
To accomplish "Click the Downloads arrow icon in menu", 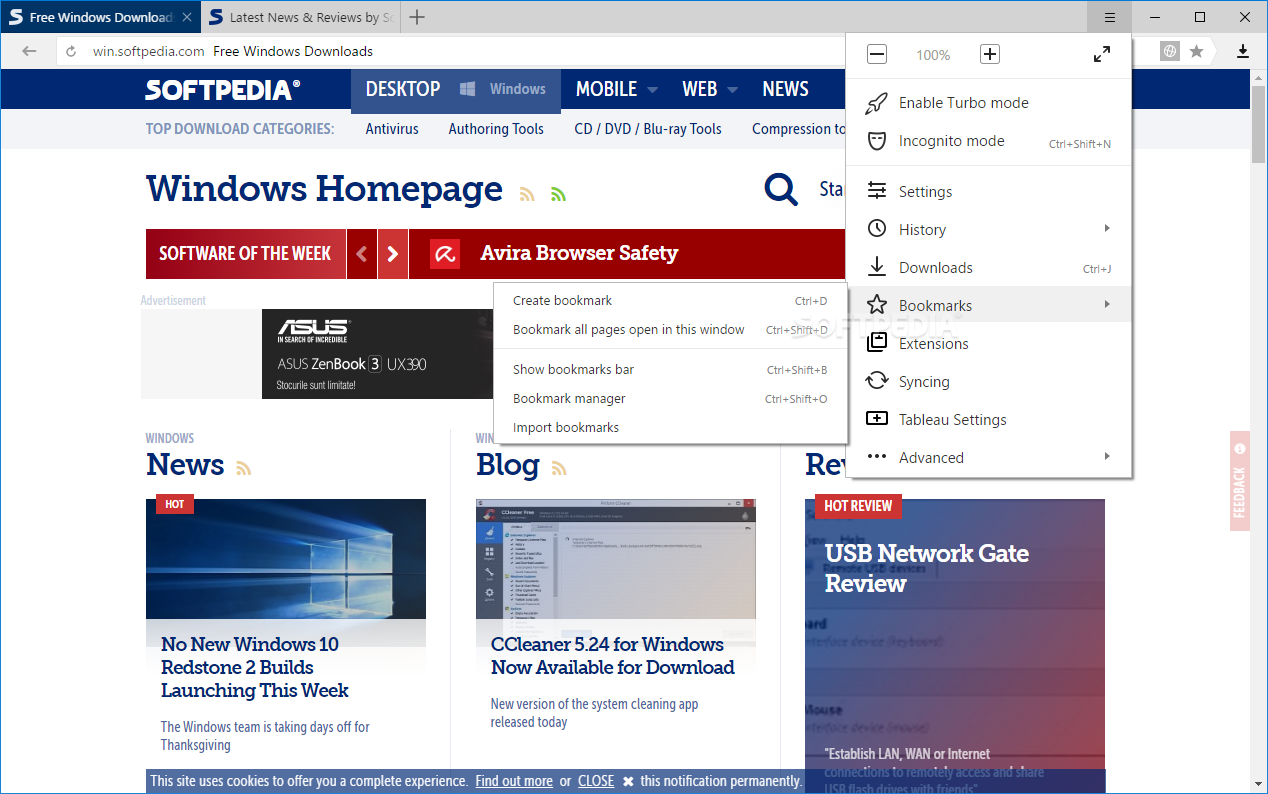I will (876, 267).
